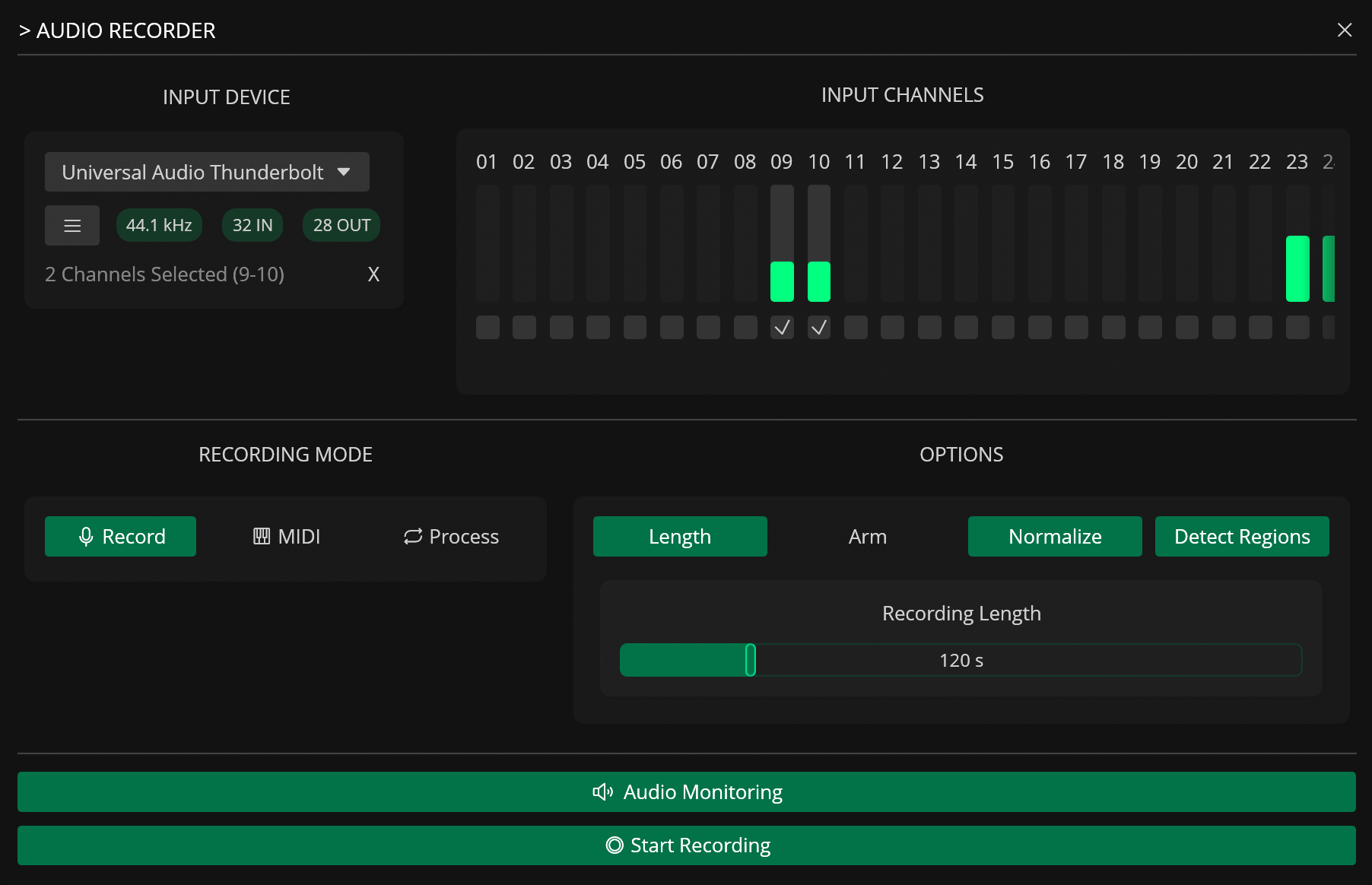1372x885 pixels.
Task: Toggle Audio Monitoring
Action: [x=687, y=791]
